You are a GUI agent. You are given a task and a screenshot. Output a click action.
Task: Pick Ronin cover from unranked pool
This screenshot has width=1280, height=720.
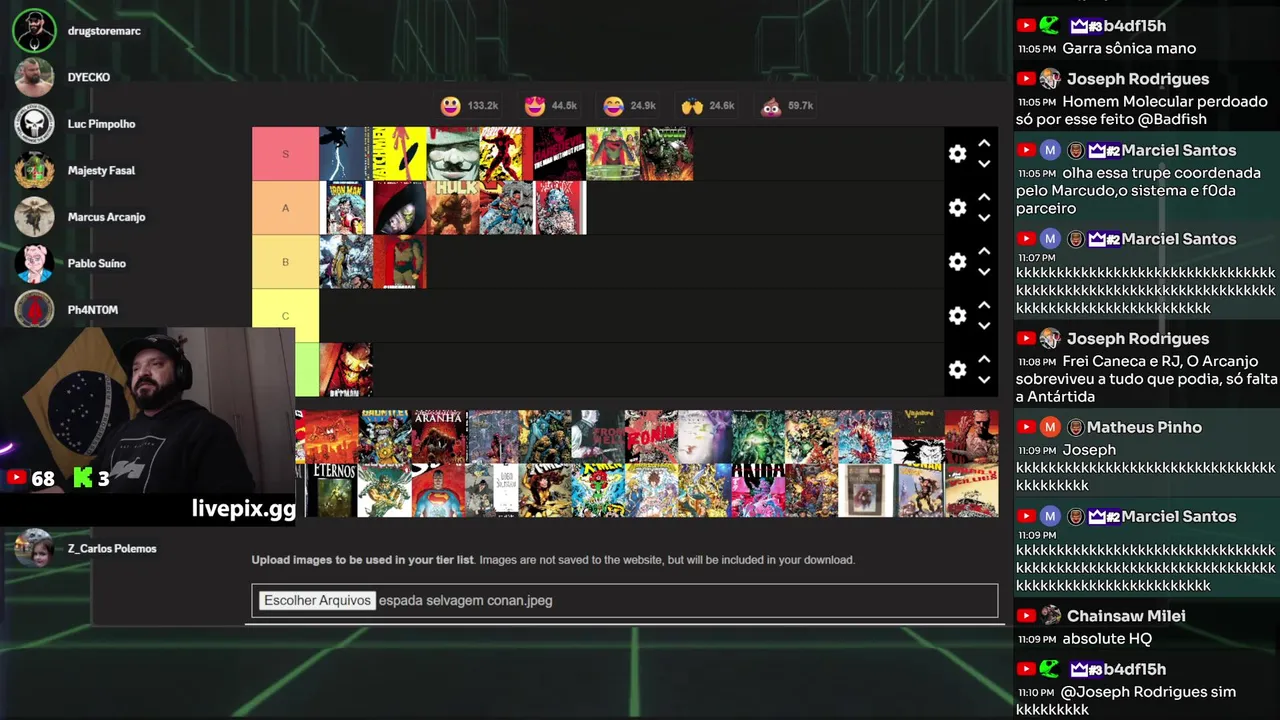[651, 436]
